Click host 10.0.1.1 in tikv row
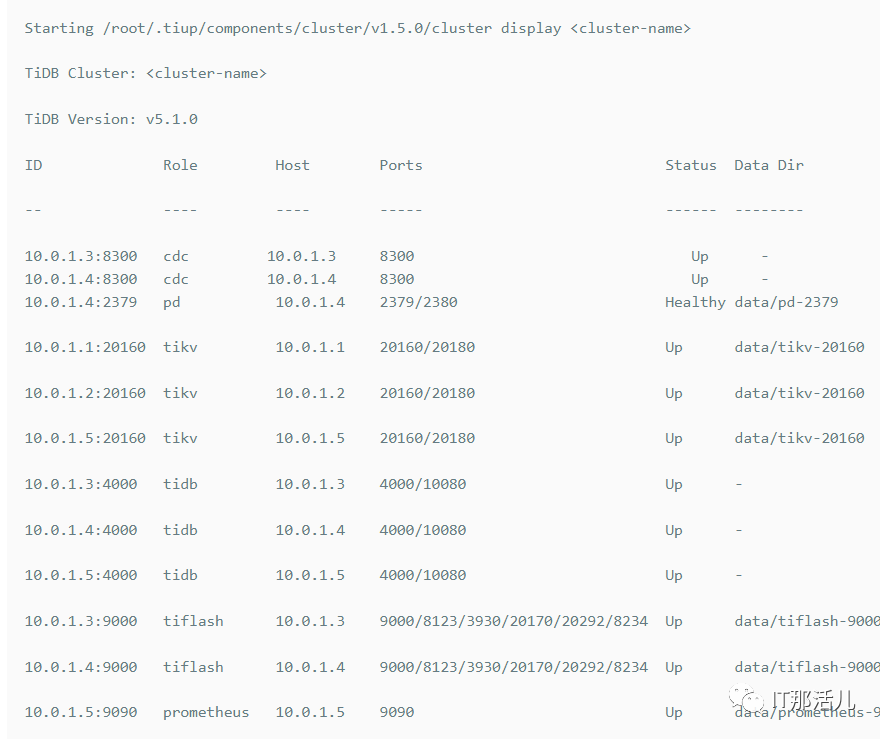Screen dimensions: 884x739 tap(310, 347)
